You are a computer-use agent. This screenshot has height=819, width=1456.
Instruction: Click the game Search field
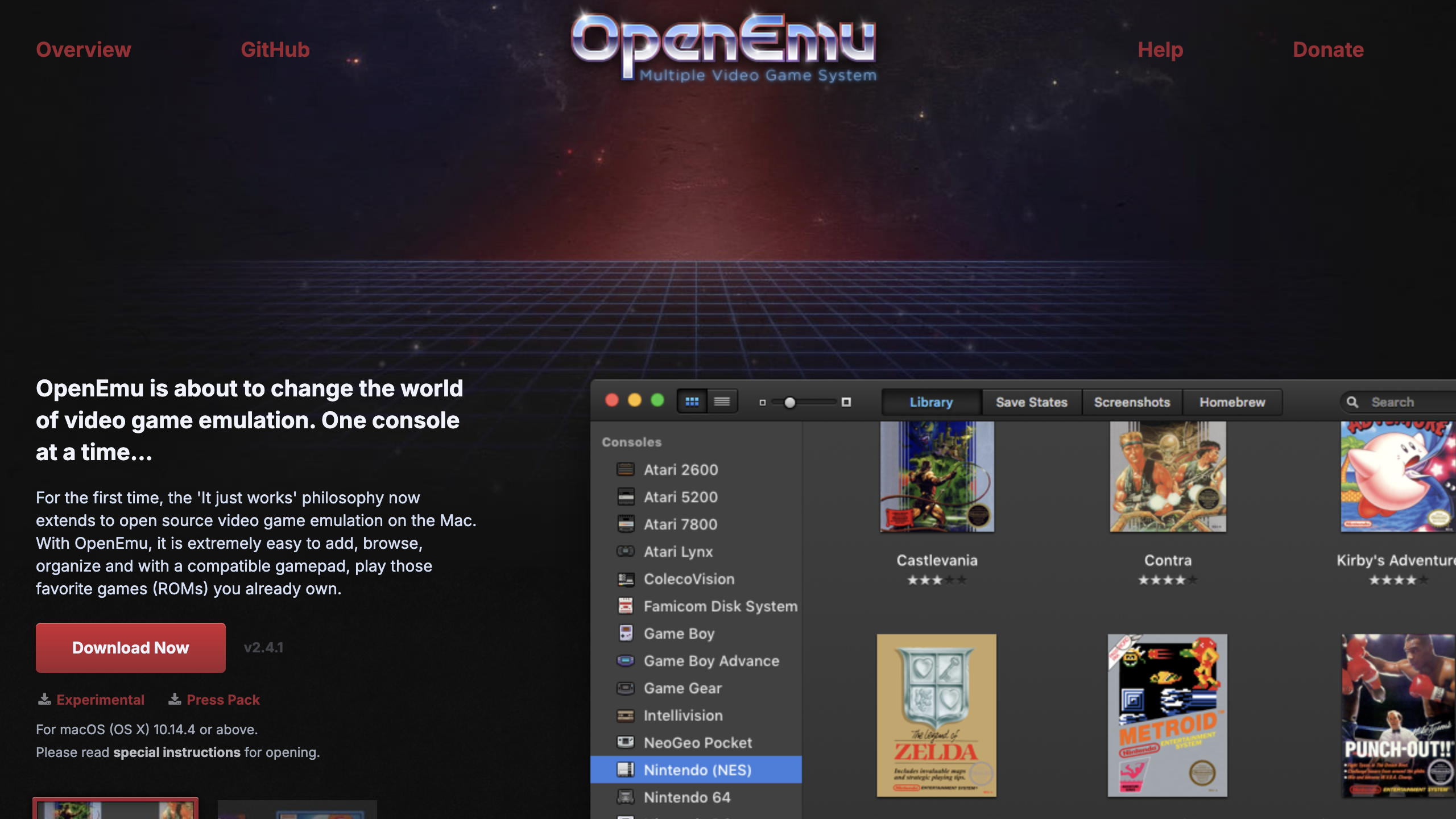click(x=1398, y=402)
